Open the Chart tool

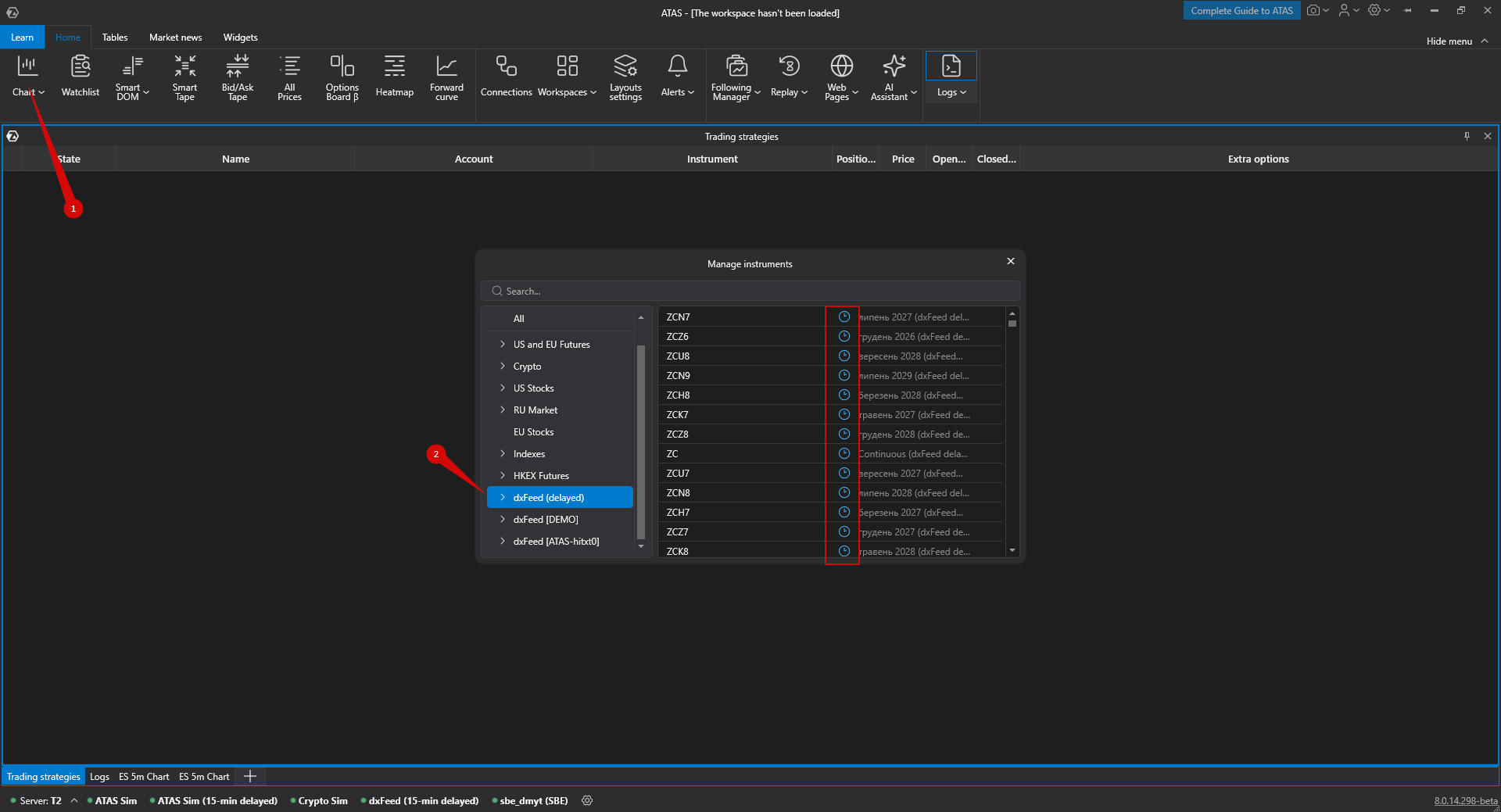tap(28, 76)
